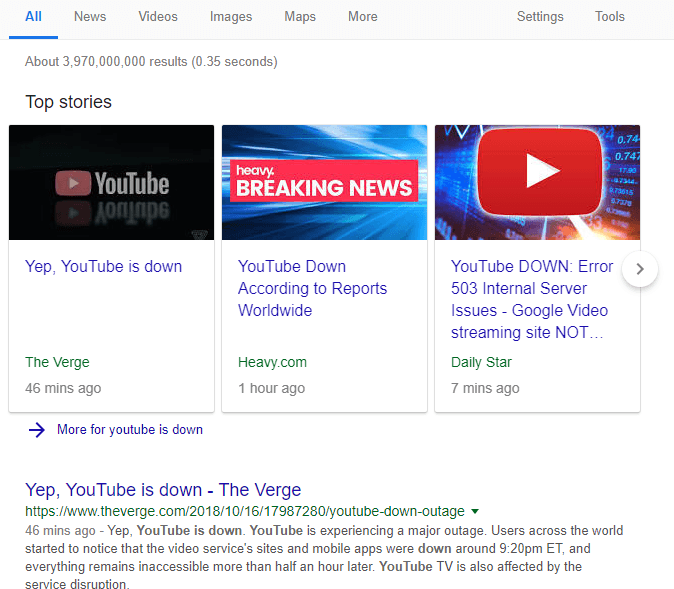Click the 'About 3,970,000,000 results' text
This screenshot has height=589, width=674.
[x=151, y=61]
